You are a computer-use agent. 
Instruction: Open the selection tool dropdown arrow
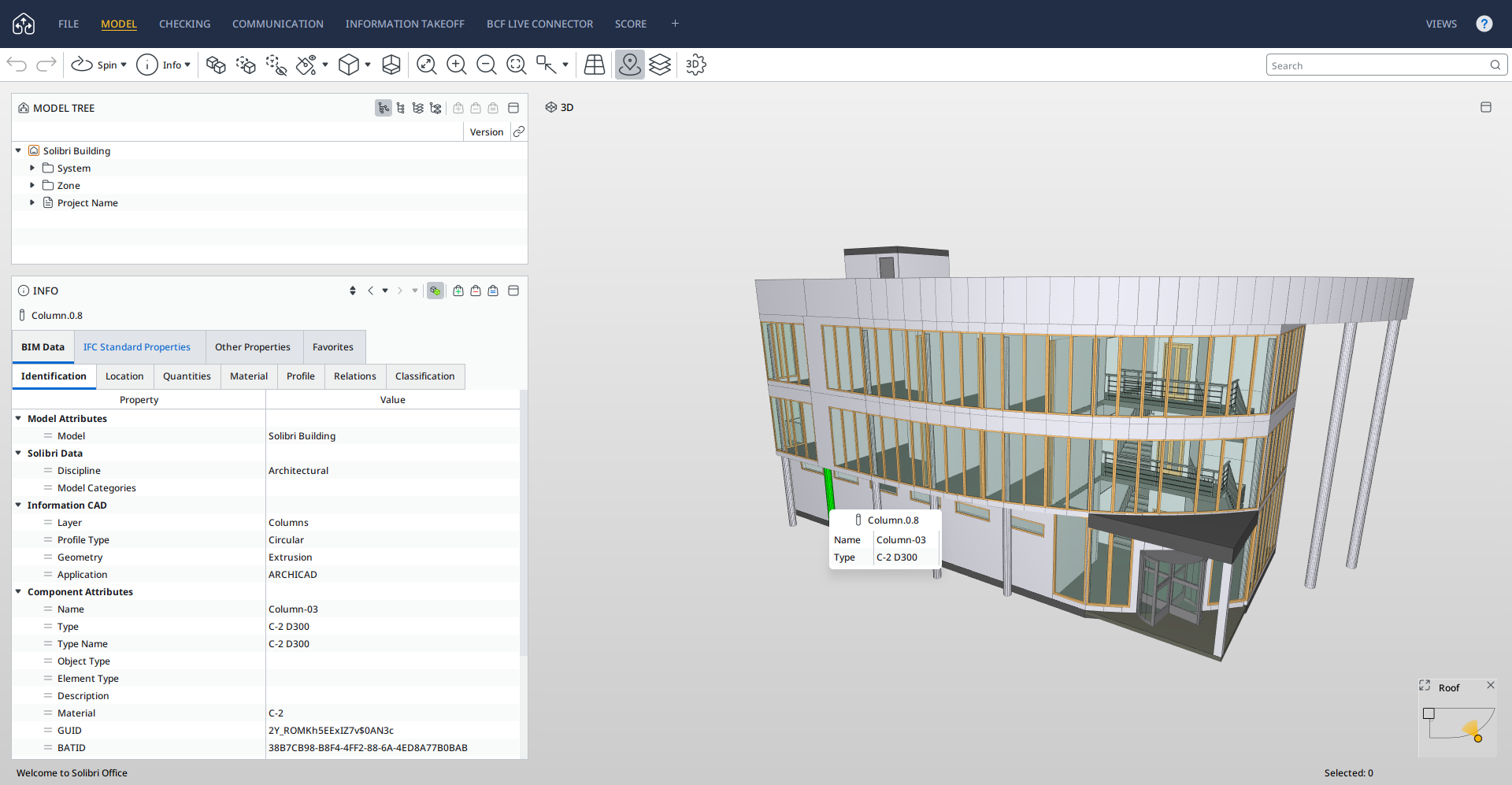pyautogui.click(x=565, y=65)
